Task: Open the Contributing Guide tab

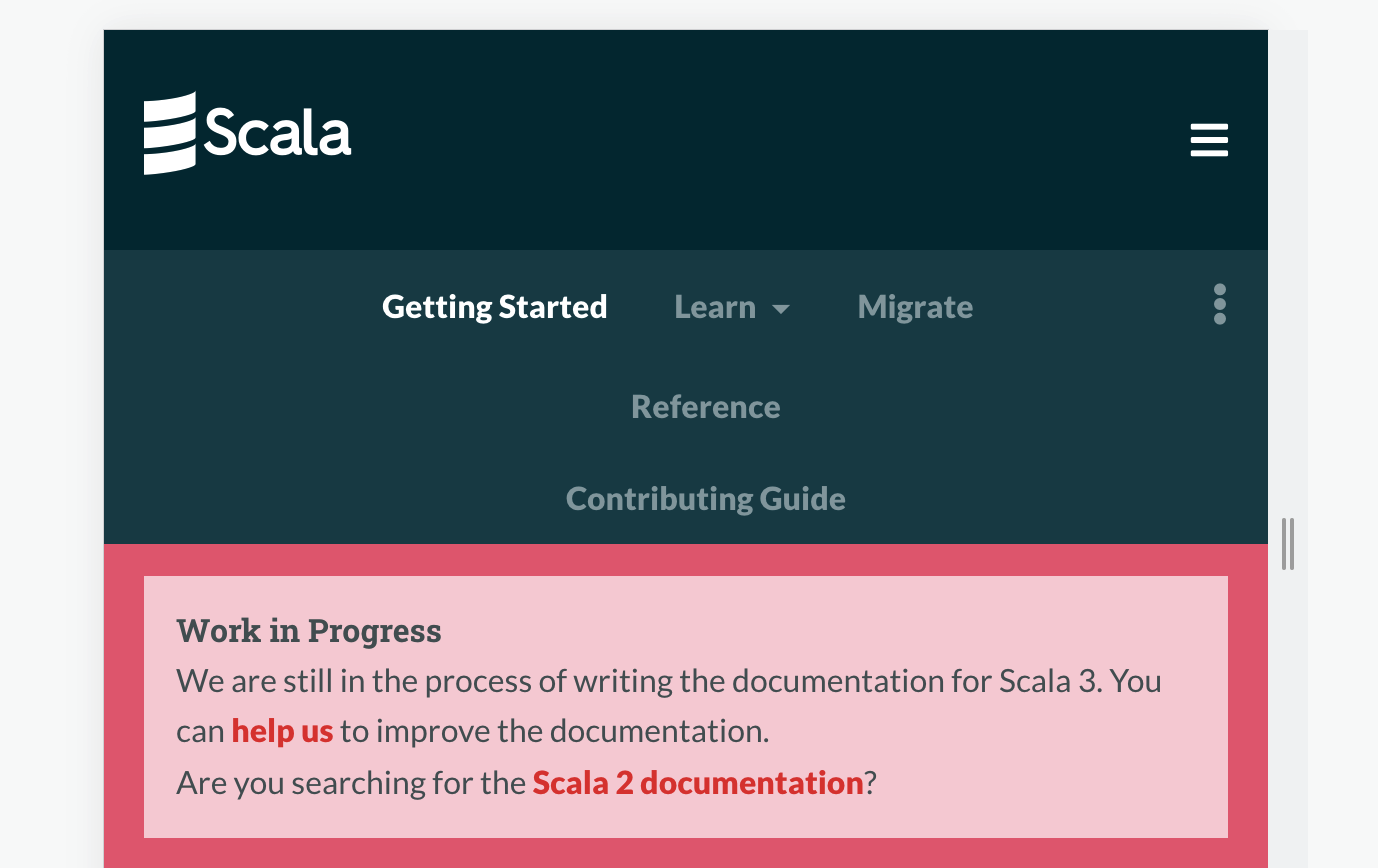Action: [706, 499]
